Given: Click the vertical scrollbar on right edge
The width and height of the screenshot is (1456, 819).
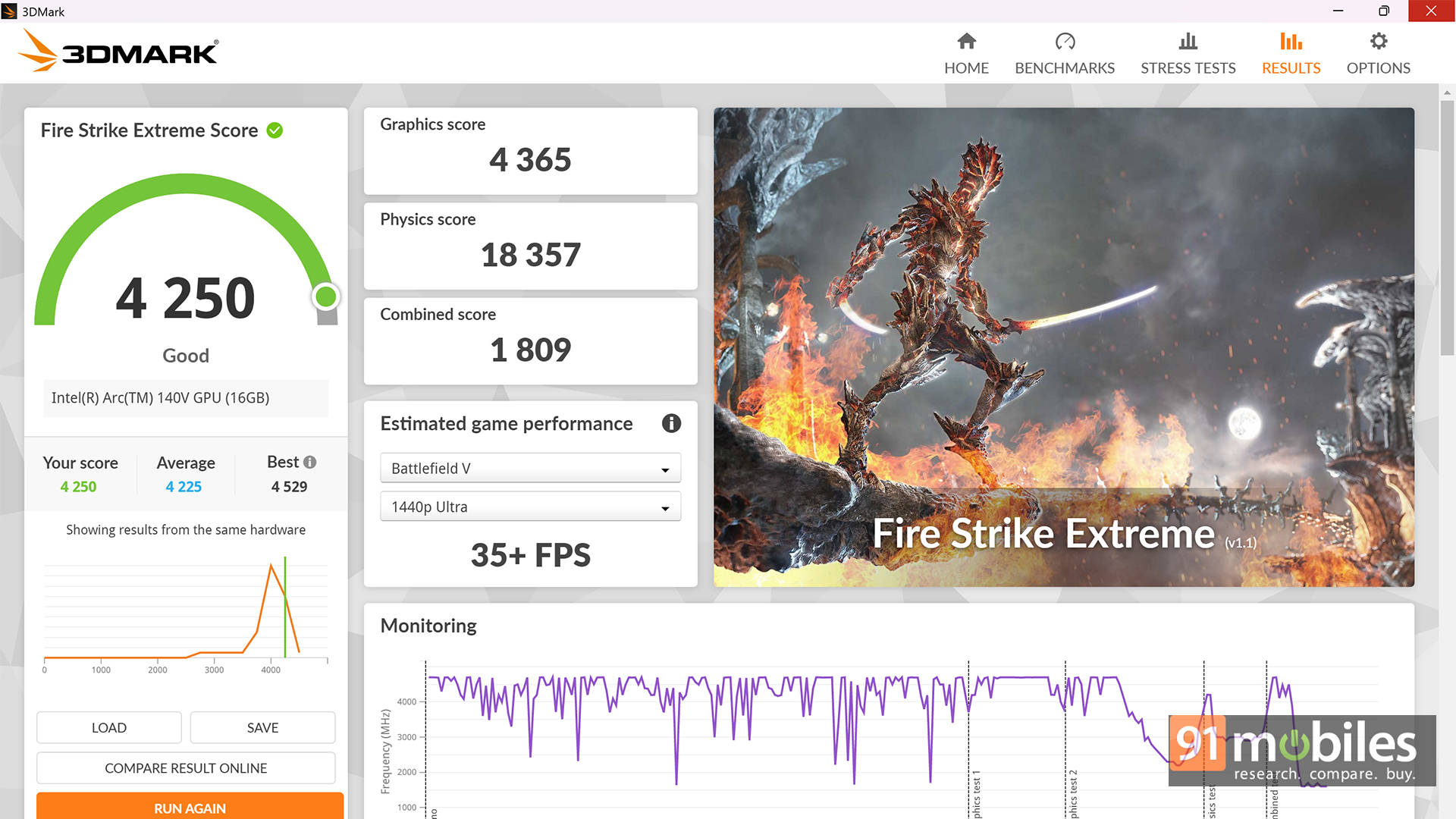Looking at the screenshot, I should (1447, 227).
